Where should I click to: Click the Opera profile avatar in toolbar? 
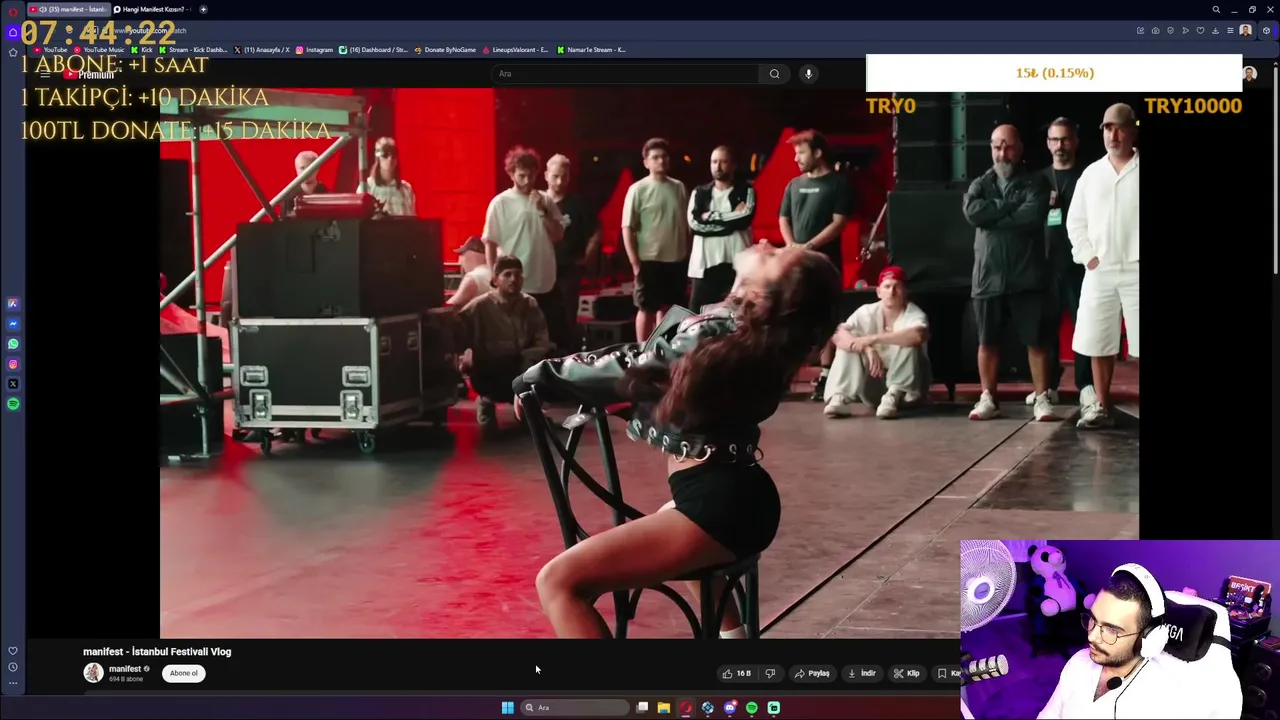point(1246,31)
